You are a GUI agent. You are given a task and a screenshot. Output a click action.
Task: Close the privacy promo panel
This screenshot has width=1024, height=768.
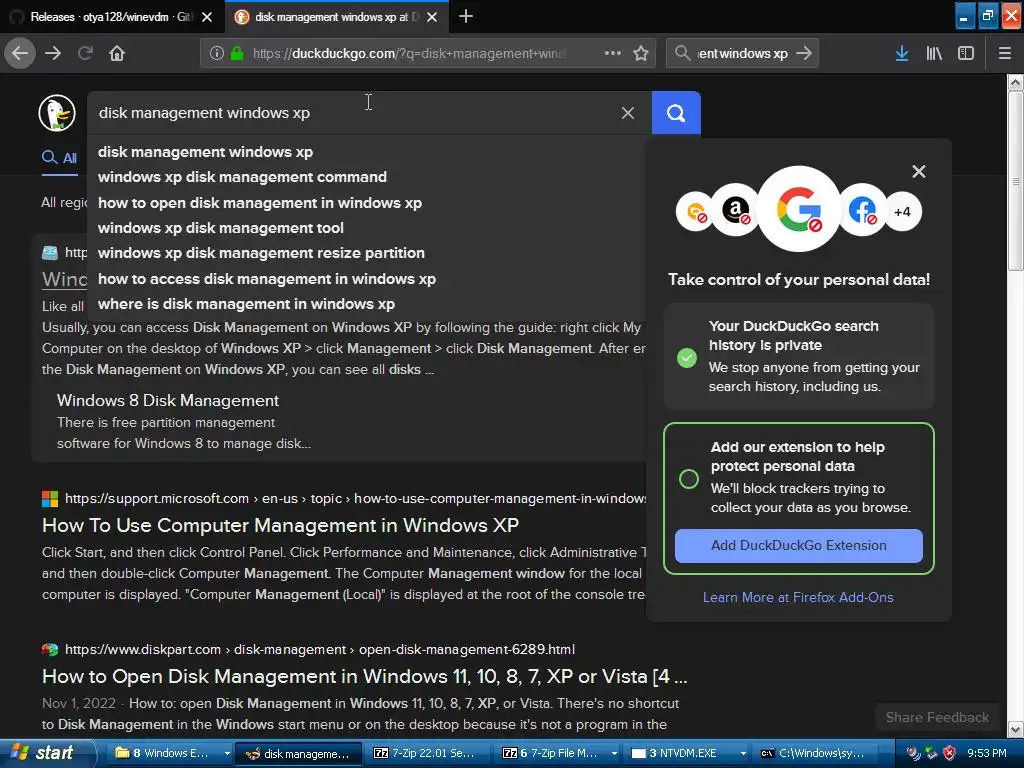[x=918, y=171]
